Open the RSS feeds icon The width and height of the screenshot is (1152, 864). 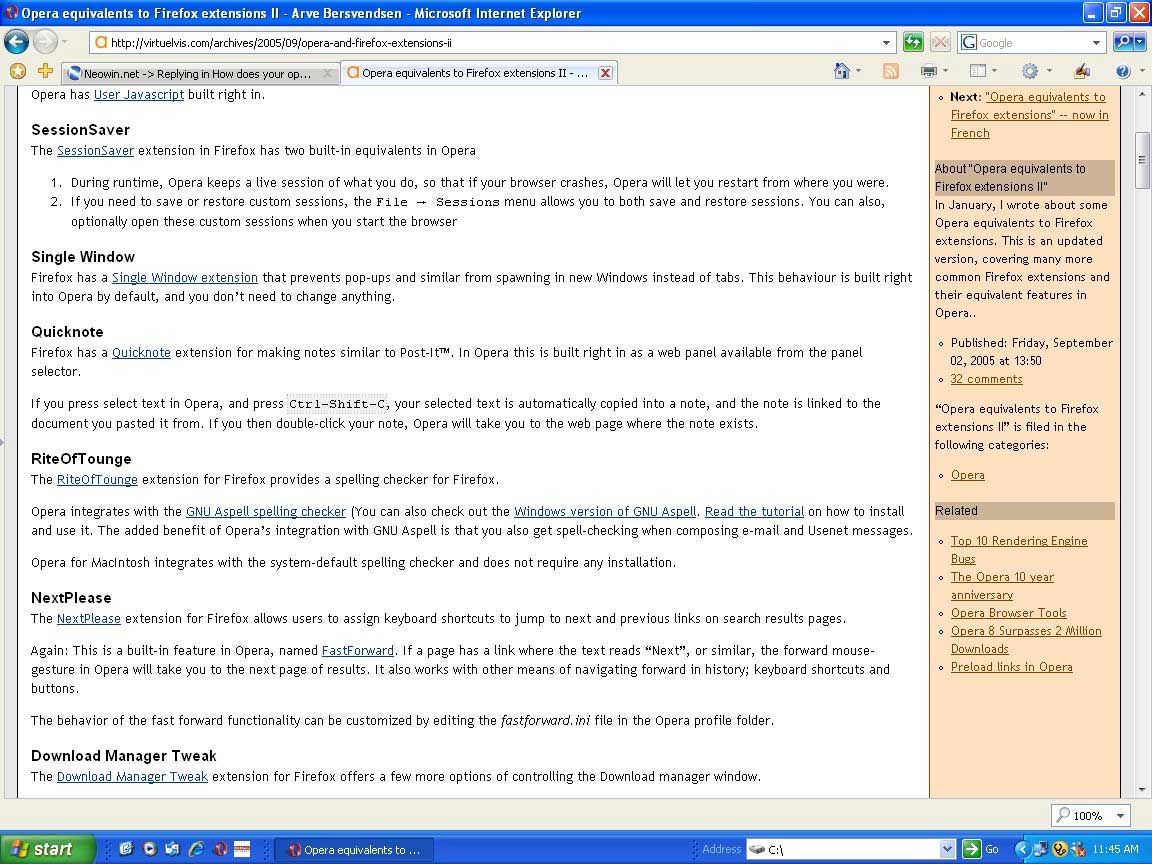point(890,71)
